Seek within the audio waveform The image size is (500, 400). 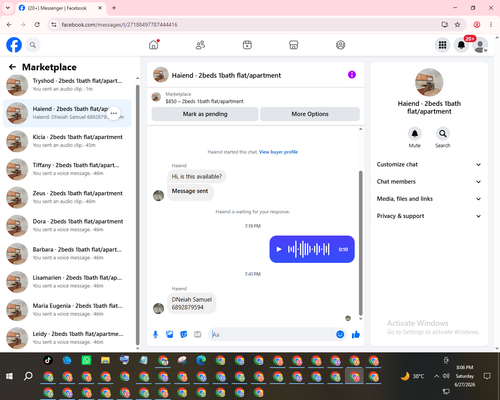pyautogui.click(x=309, y=249)
